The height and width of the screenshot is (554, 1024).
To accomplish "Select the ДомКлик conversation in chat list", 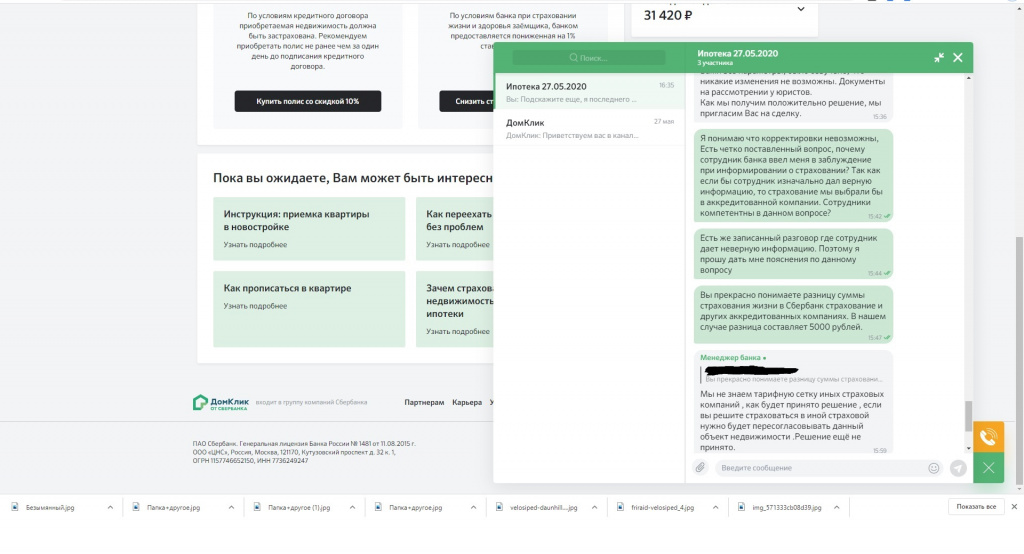I will pyautogui.click(x=589, y=128).
